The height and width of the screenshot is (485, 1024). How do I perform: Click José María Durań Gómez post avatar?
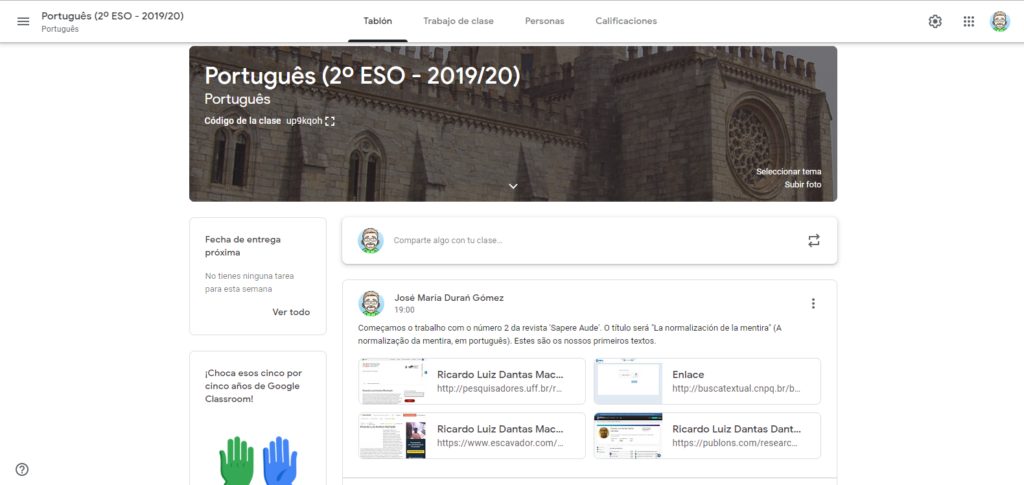[371, 303]
